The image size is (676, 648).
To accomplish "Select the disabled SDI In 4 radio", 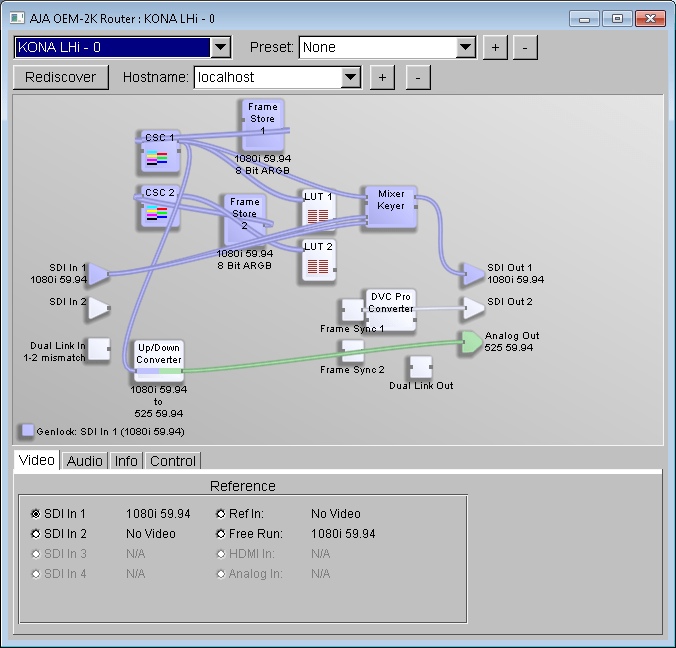I will pyautogui.click(x=36, y=574).
